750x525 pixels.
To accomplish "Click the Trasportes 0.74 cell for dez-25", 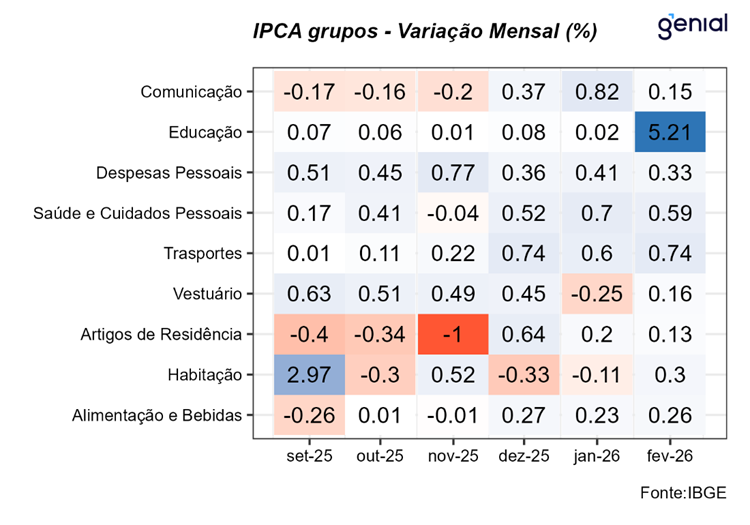I will (x=524, y=253).
